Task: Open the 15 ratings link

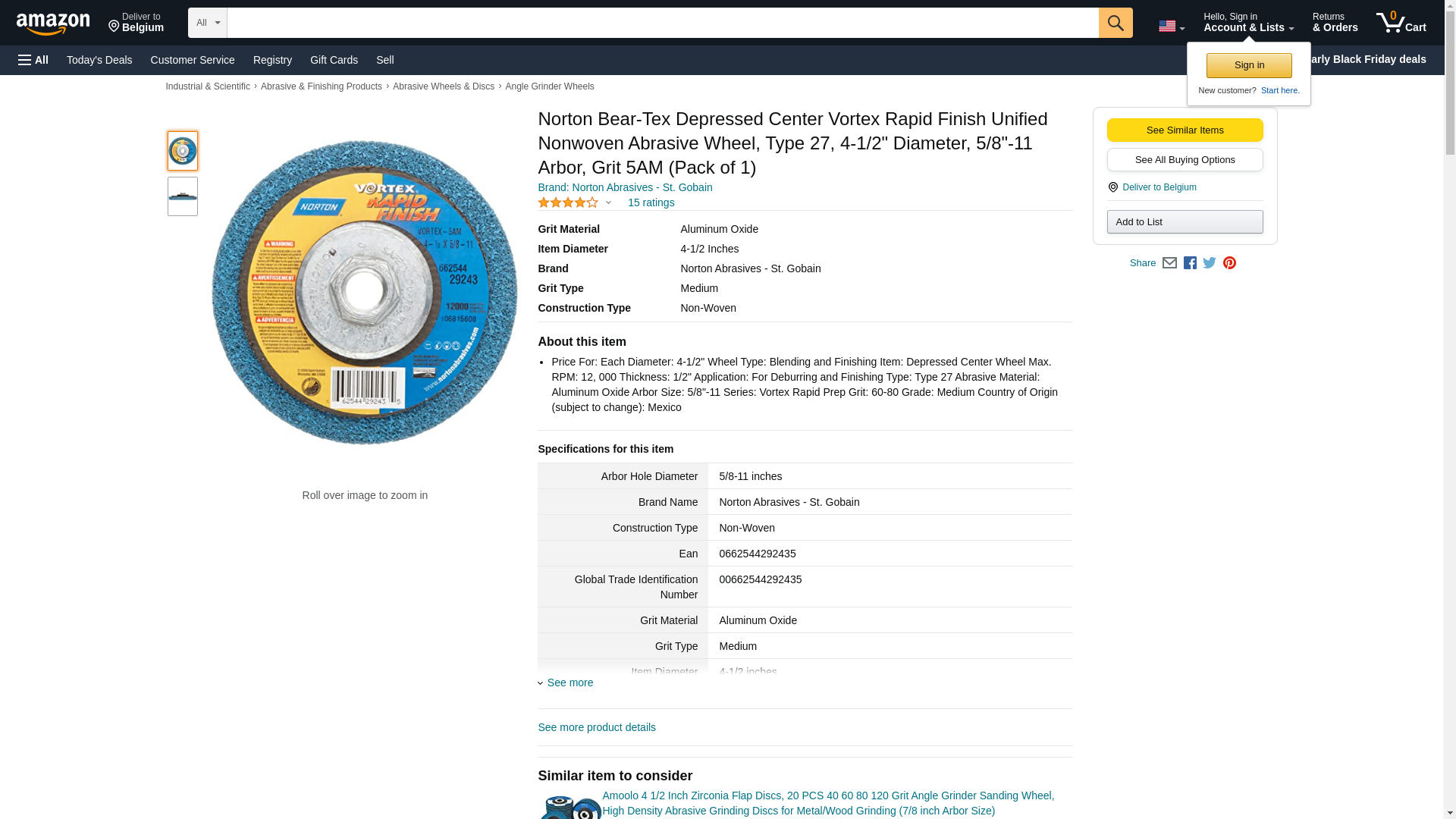Action: point(651,202)
